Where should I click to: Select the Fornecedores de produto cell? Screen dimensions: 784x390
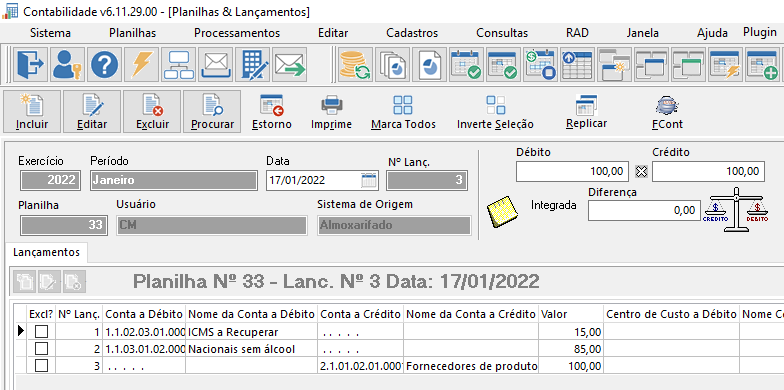tap(471, 366)
